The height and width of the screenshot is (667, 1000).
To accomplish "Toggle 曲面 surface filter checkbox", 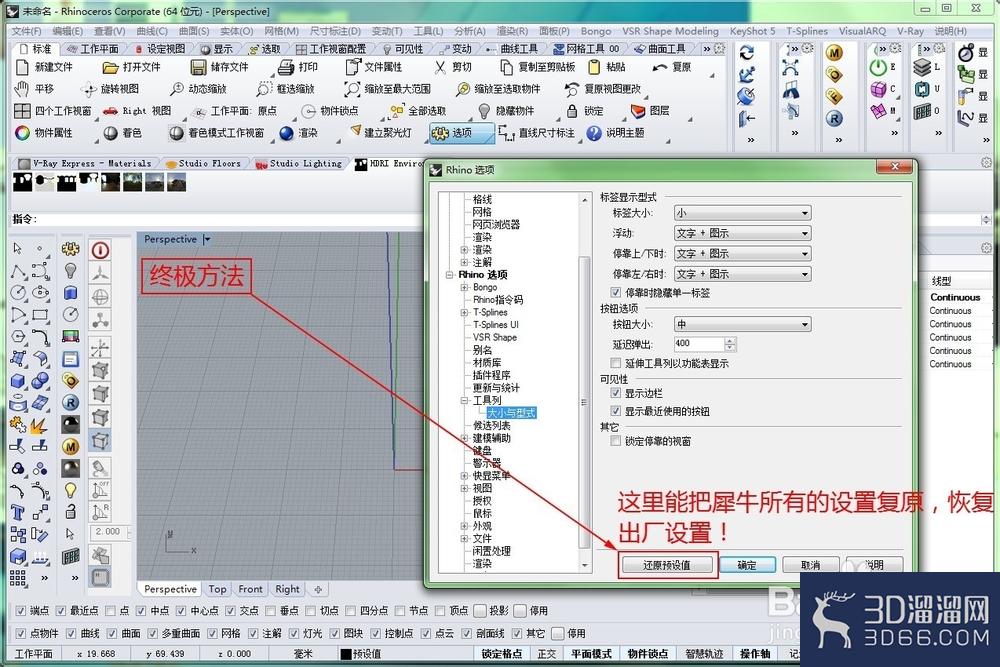I will 112,633.
